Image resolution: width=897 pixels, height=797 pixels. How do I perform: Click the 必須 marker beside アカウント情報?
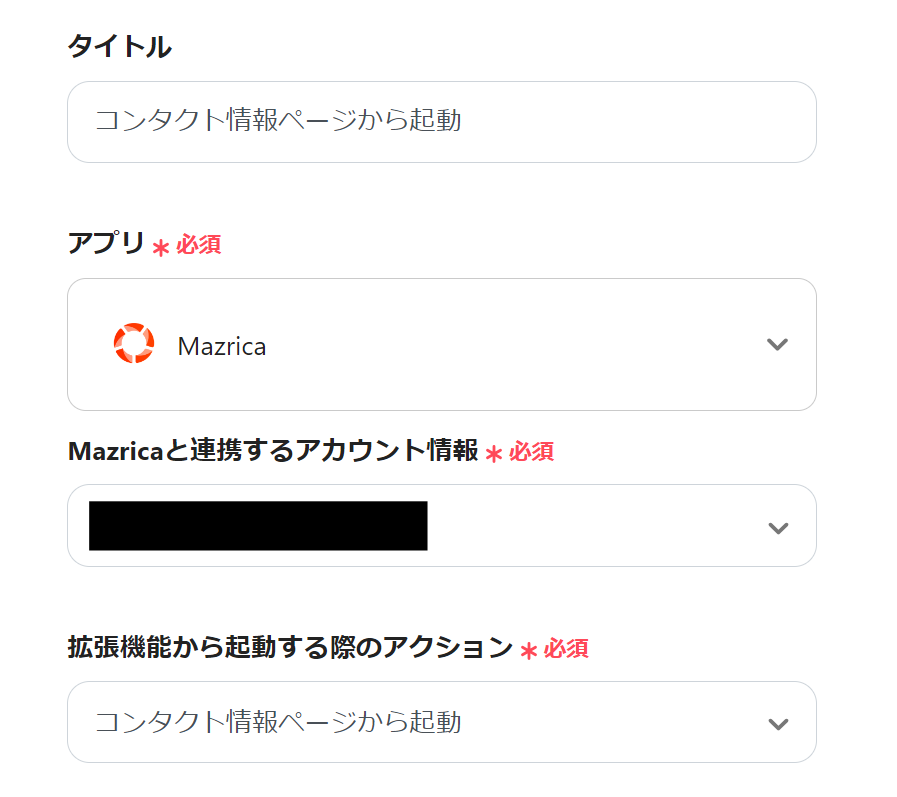pos(531,452)
